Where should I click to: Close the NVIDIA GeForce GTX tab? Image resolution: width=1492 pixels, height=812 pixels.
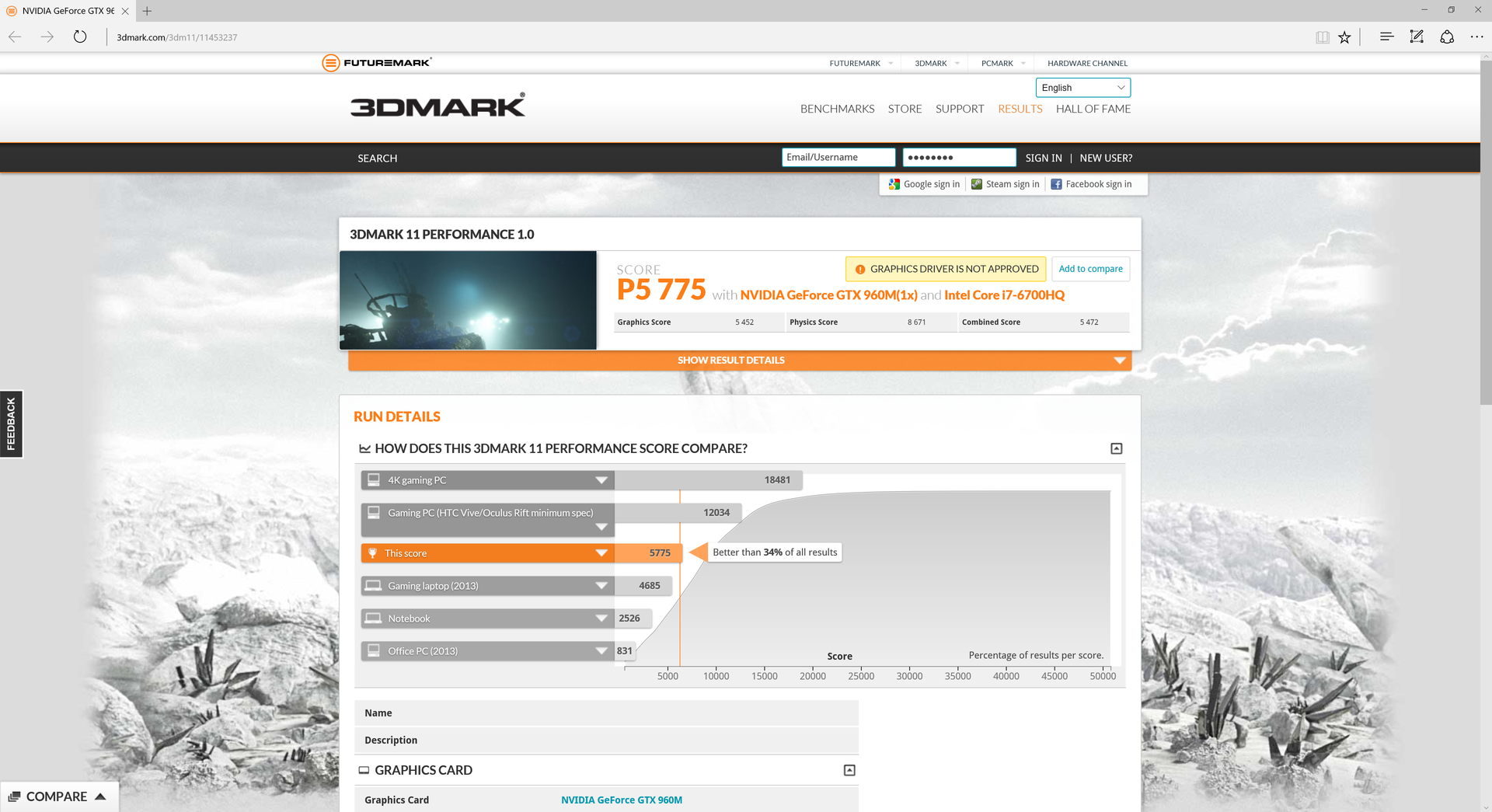125,11
